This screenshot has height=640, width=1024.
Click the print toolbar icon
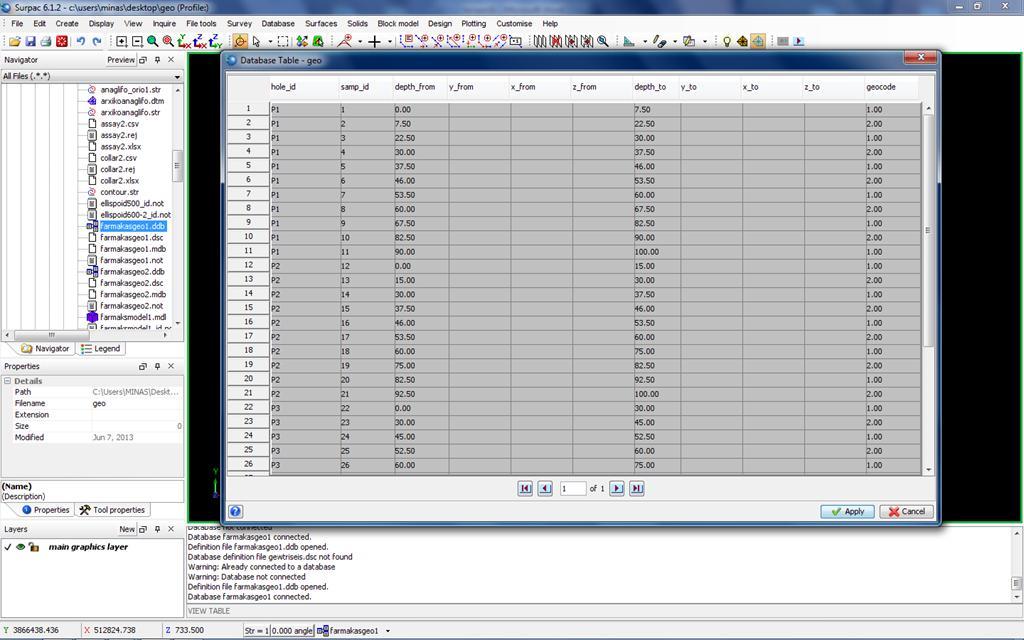[46, 41]
